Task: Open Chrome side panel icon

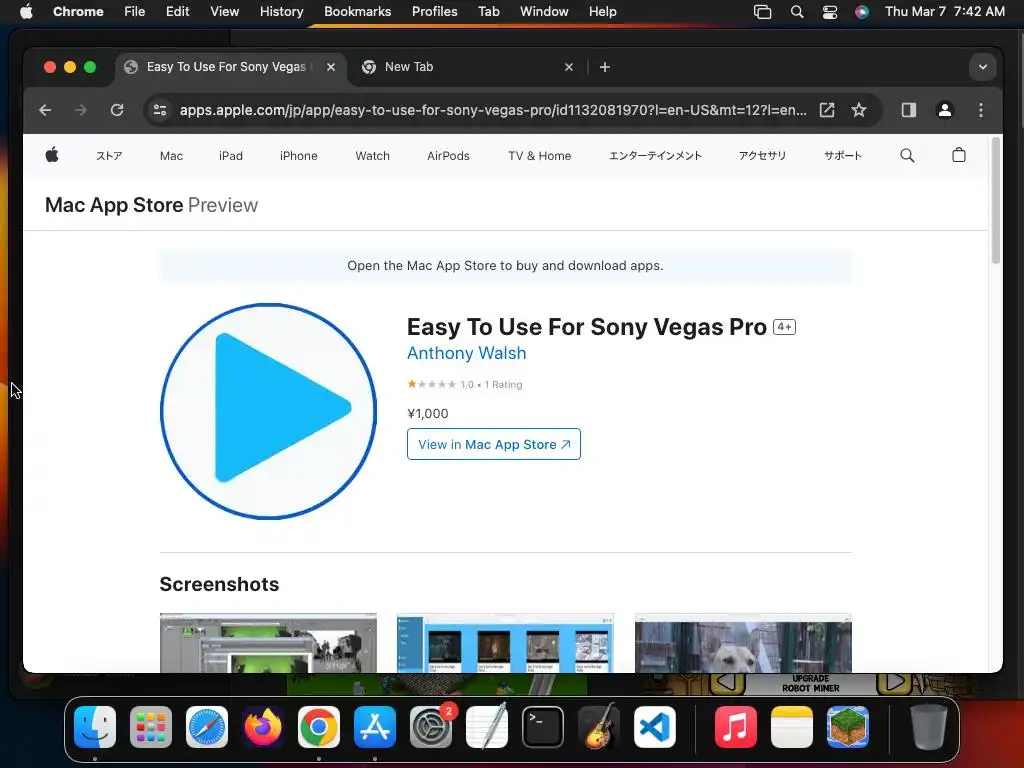Action: (908, 110)
